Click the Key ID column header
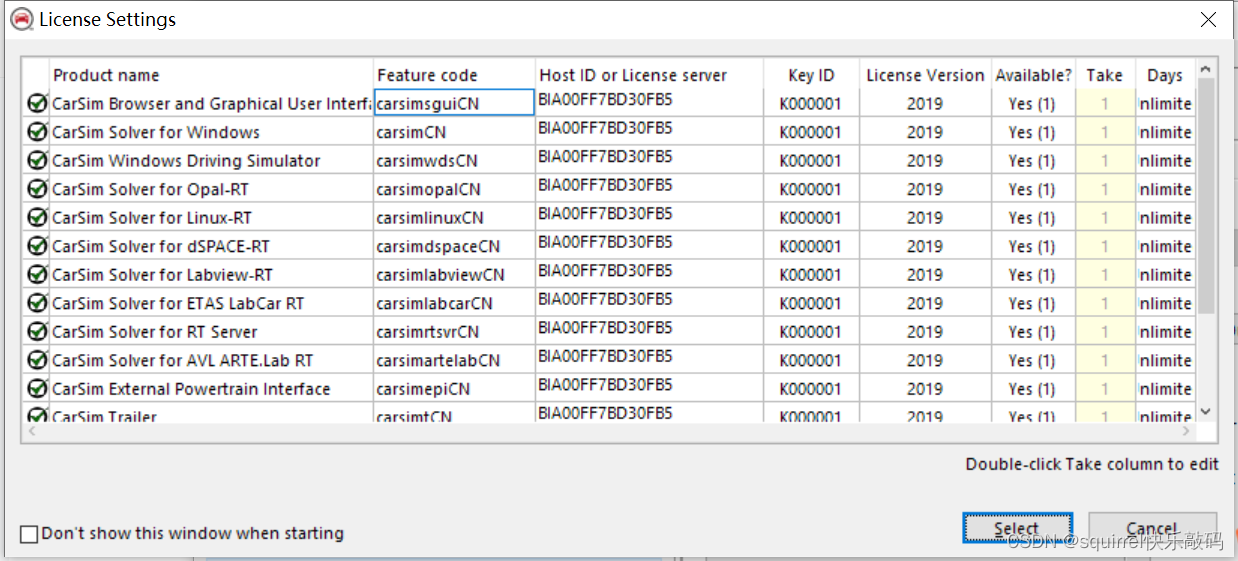 [811, 75]
